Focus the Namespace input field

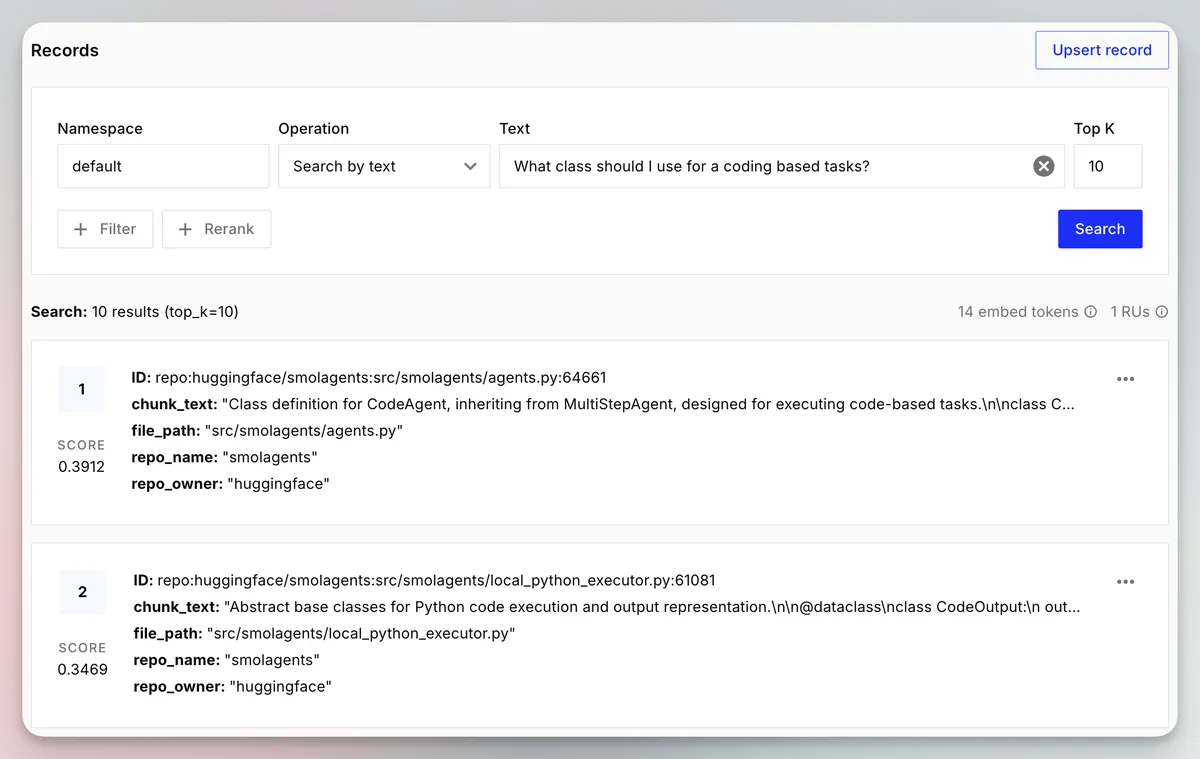[x=163, y=166]
